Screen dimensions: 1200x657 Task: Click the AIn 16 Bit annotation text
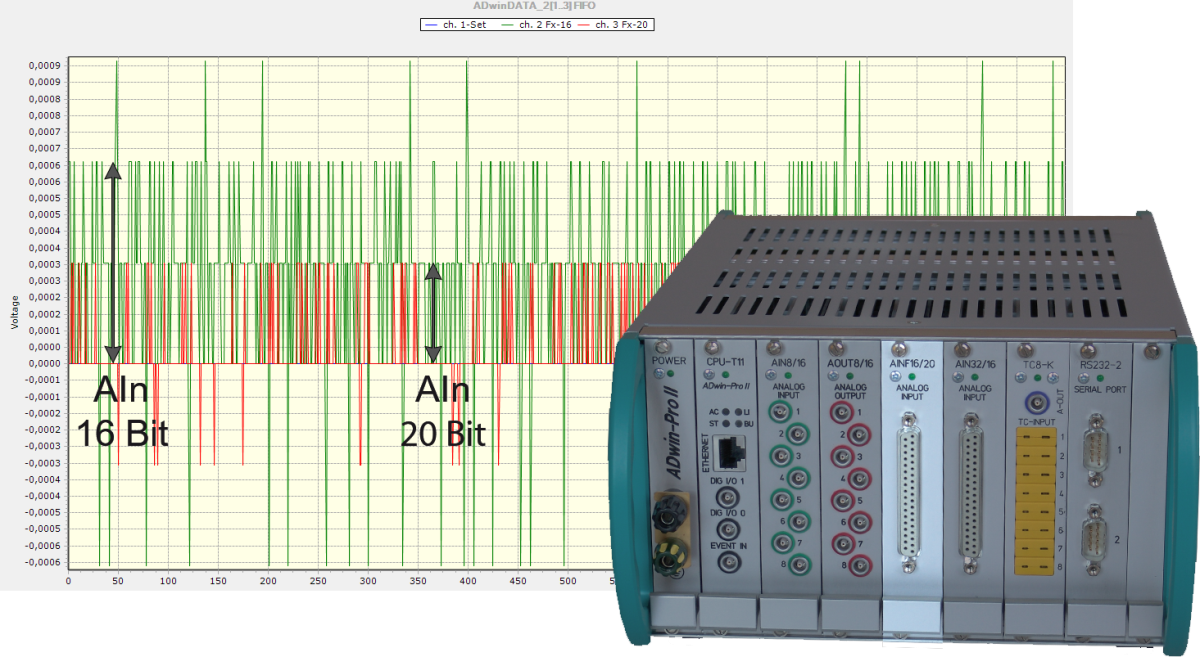tap(123, 411)
